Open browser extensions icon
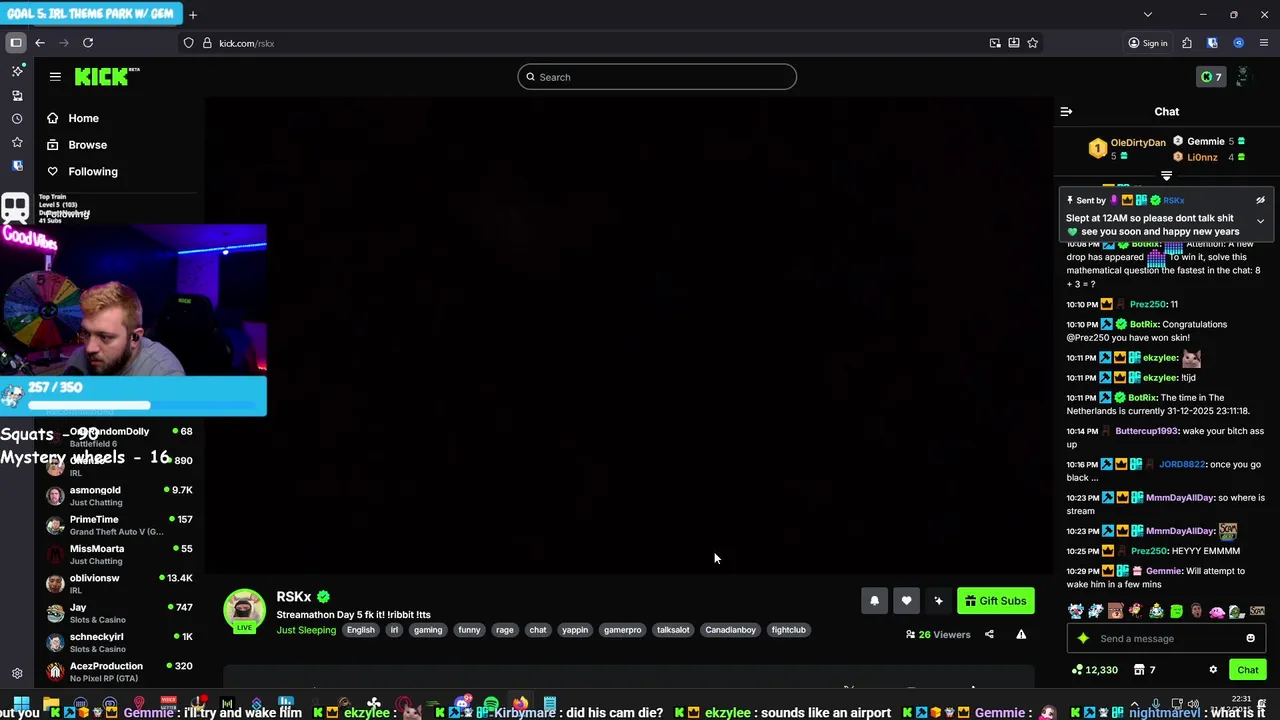The height and width of the screenshot is (720, 1280). pos(1187,43)
